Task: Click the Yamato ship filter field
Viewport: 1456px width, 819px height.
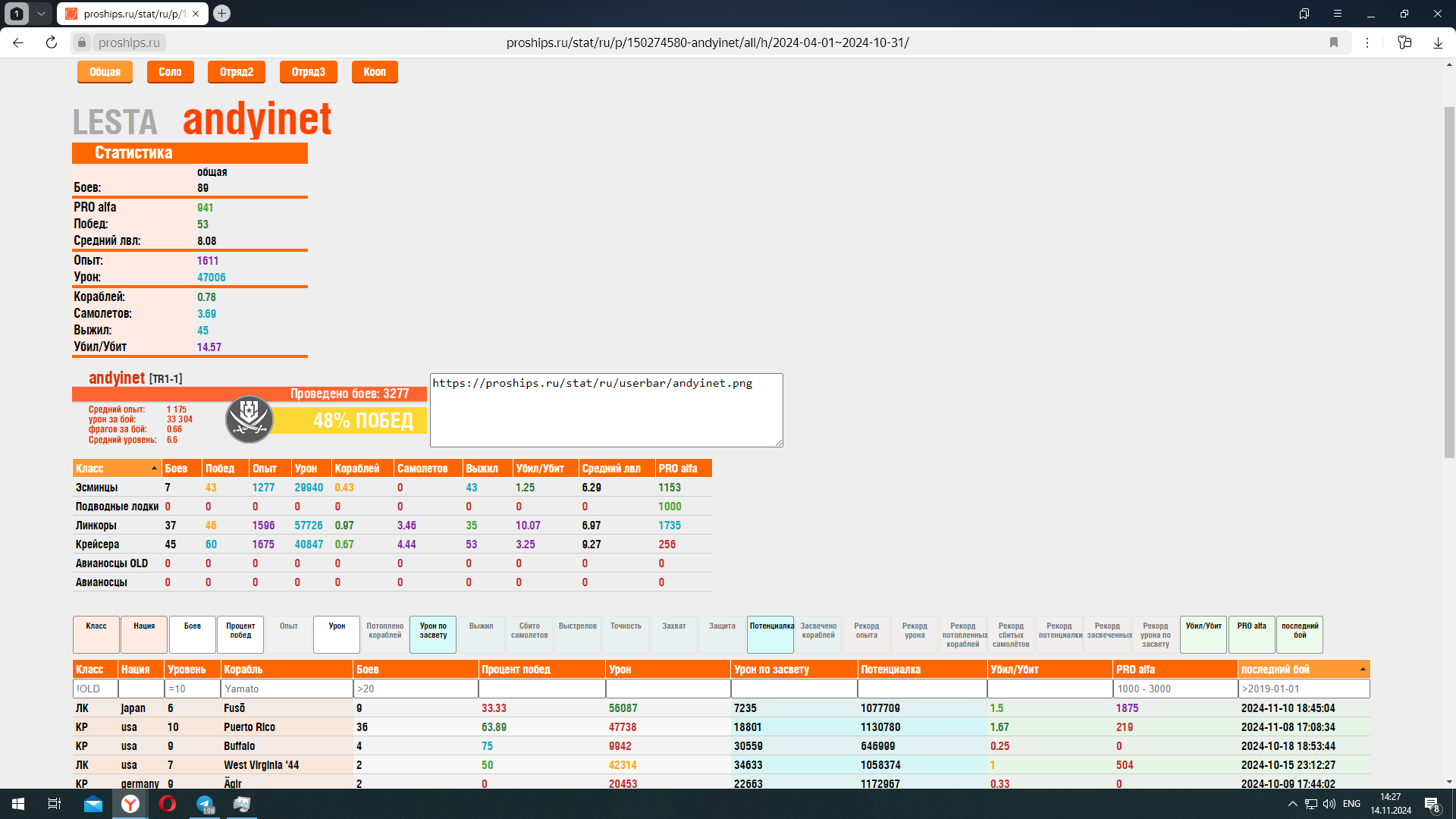Action: (287, 689)
